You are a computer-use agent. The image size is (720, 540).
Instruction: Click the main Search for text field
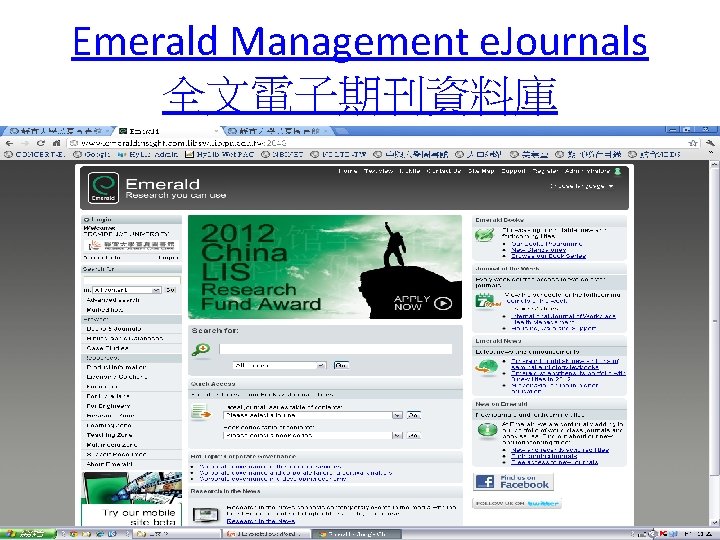click(335, 349)
